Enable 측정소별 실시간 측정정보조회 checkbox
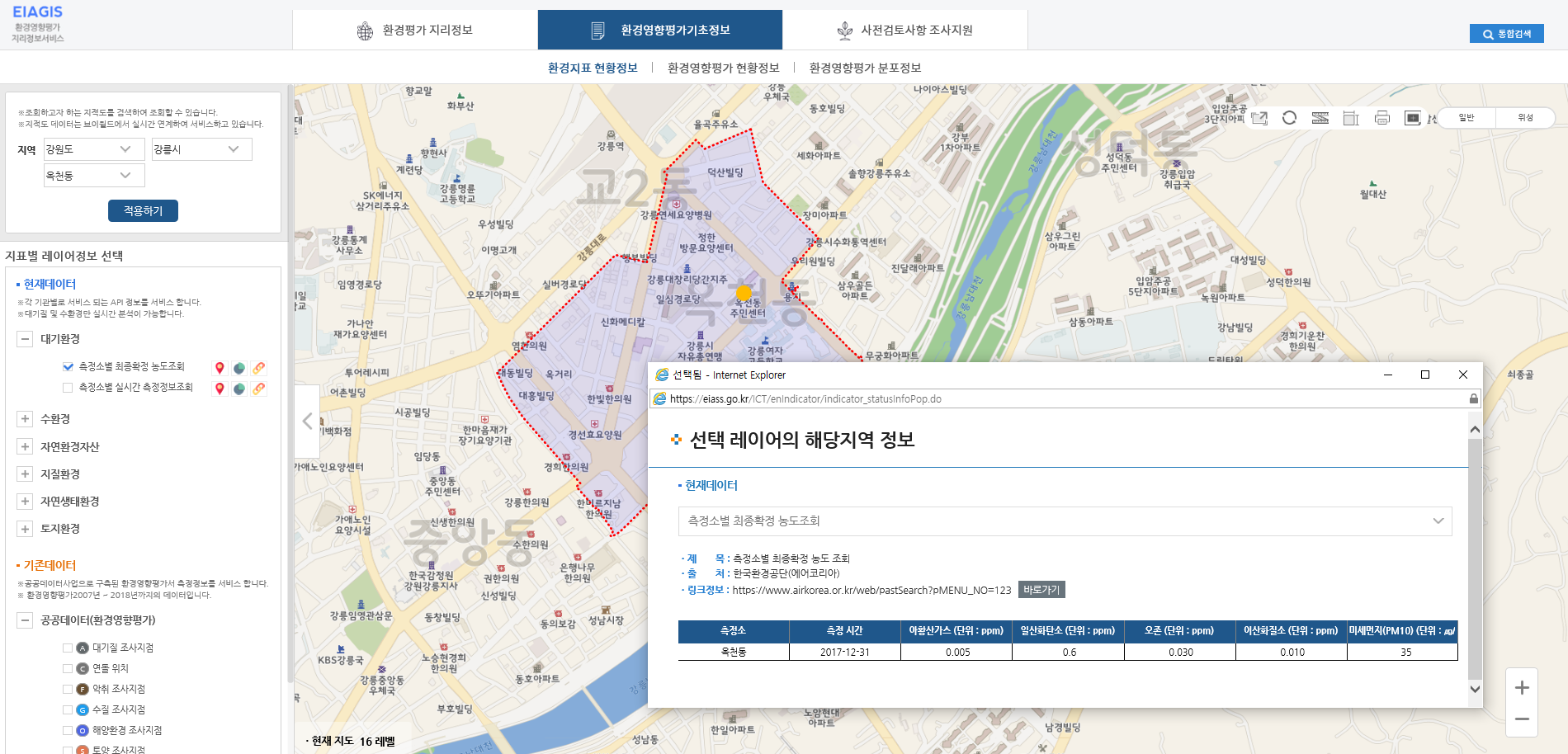Screen dimensions: 1568x754 click(68, 388)
